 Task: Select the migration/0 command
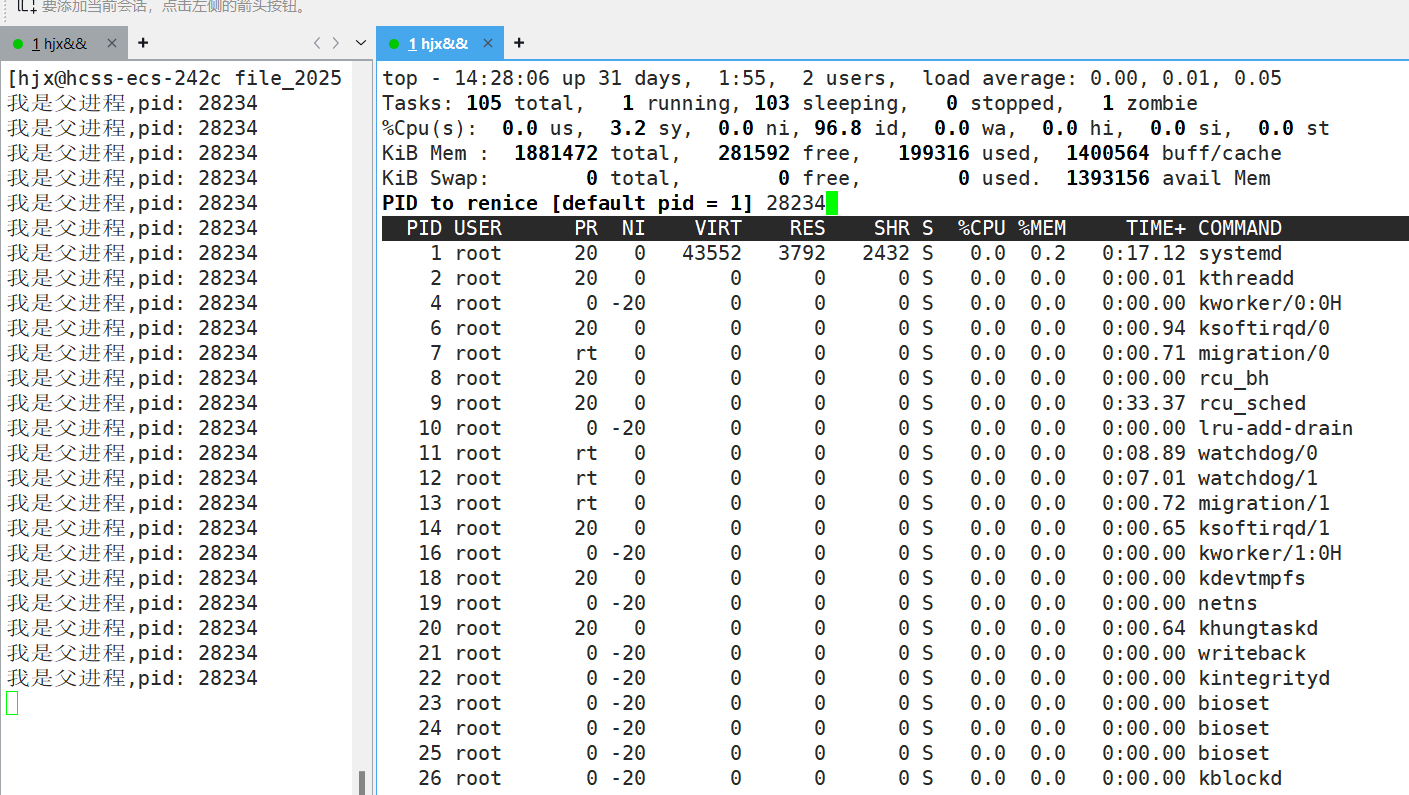click(1264, 353)
